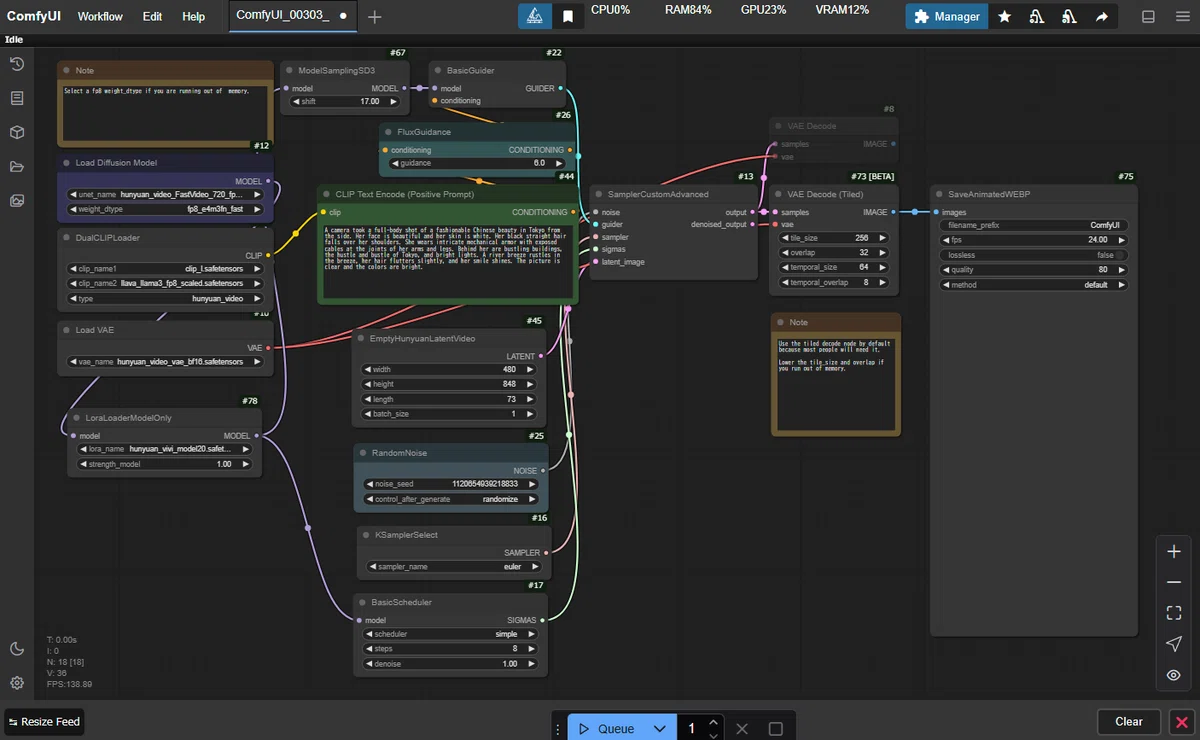Toggle link visibility with the eye icon
The image size is (1200, 740).
tap(1174, 675)
